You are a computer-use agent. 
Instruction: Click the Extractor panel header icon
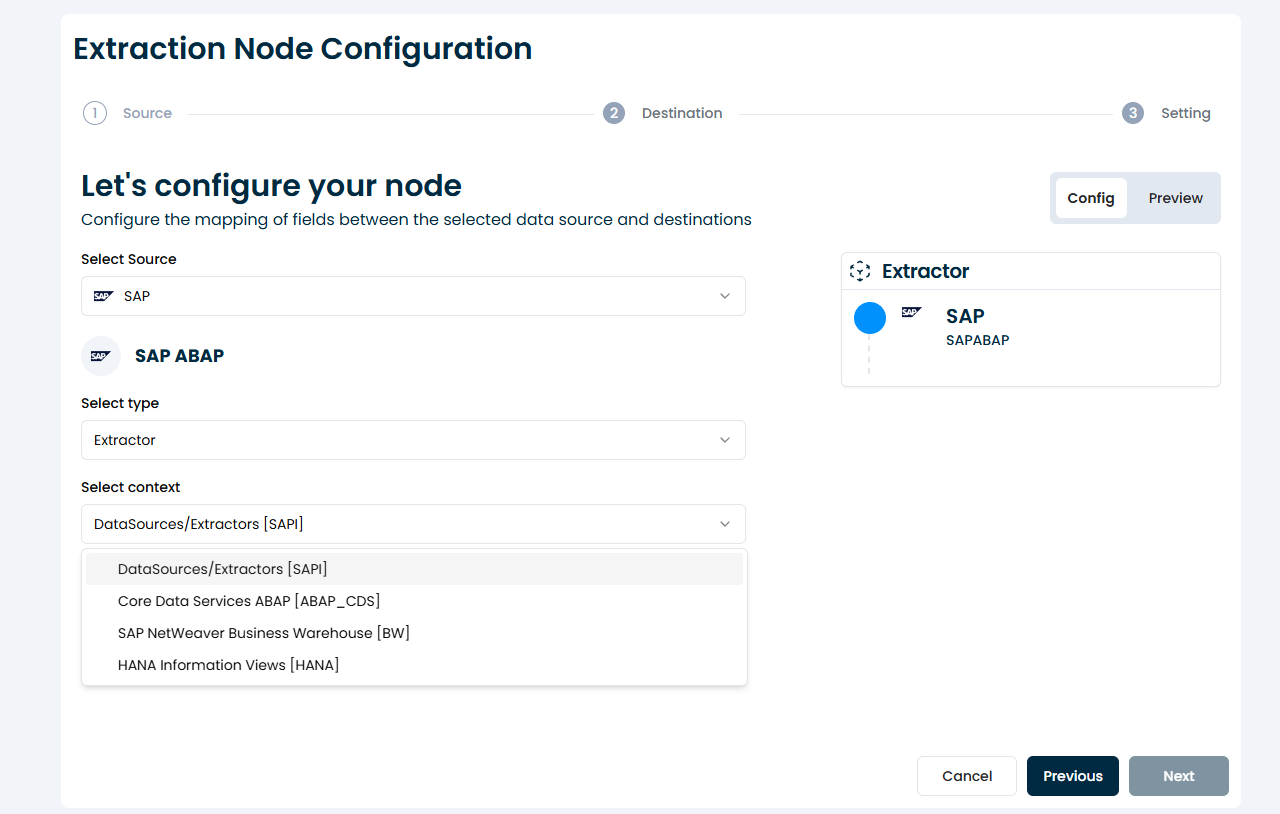tap(859, 271)
